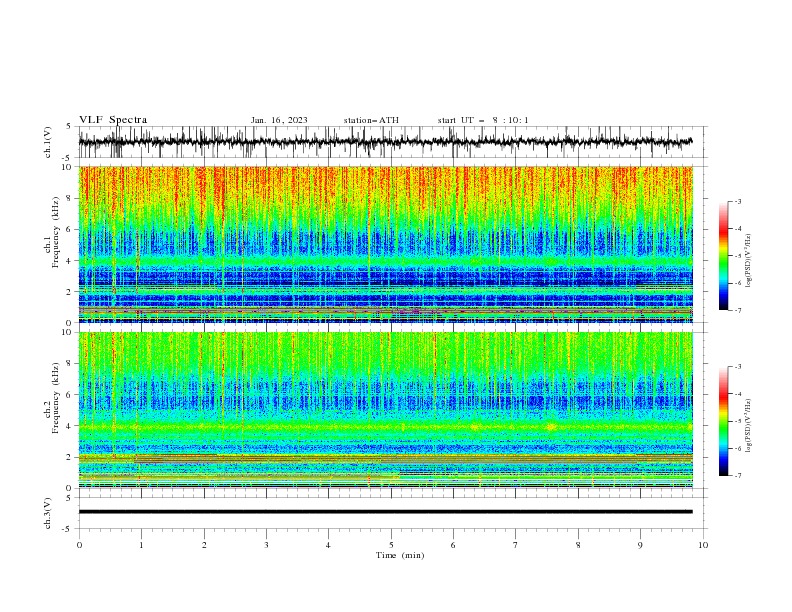Click the "-5" label on ch.2 color bar
Viewport: 792px width, 612px height.
coord(738,421)
